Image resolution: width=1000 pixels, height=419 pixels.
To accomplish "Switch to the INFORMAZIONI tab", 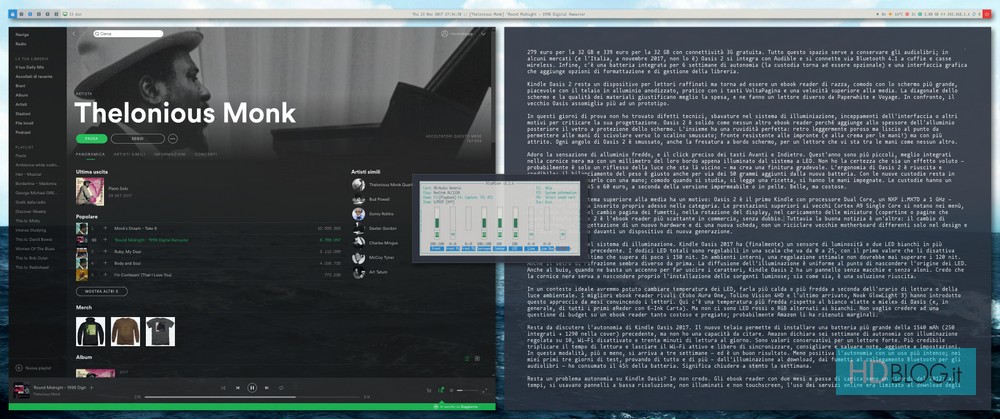I will (x=170, y=154).
